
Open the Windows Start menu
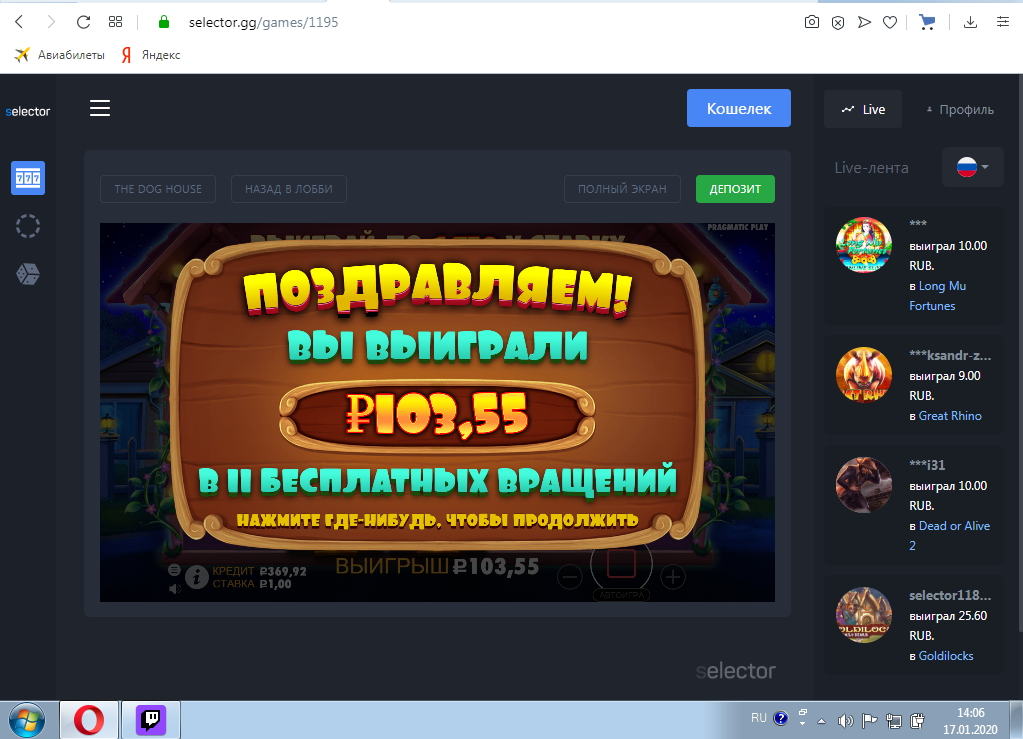coord(27,720)
